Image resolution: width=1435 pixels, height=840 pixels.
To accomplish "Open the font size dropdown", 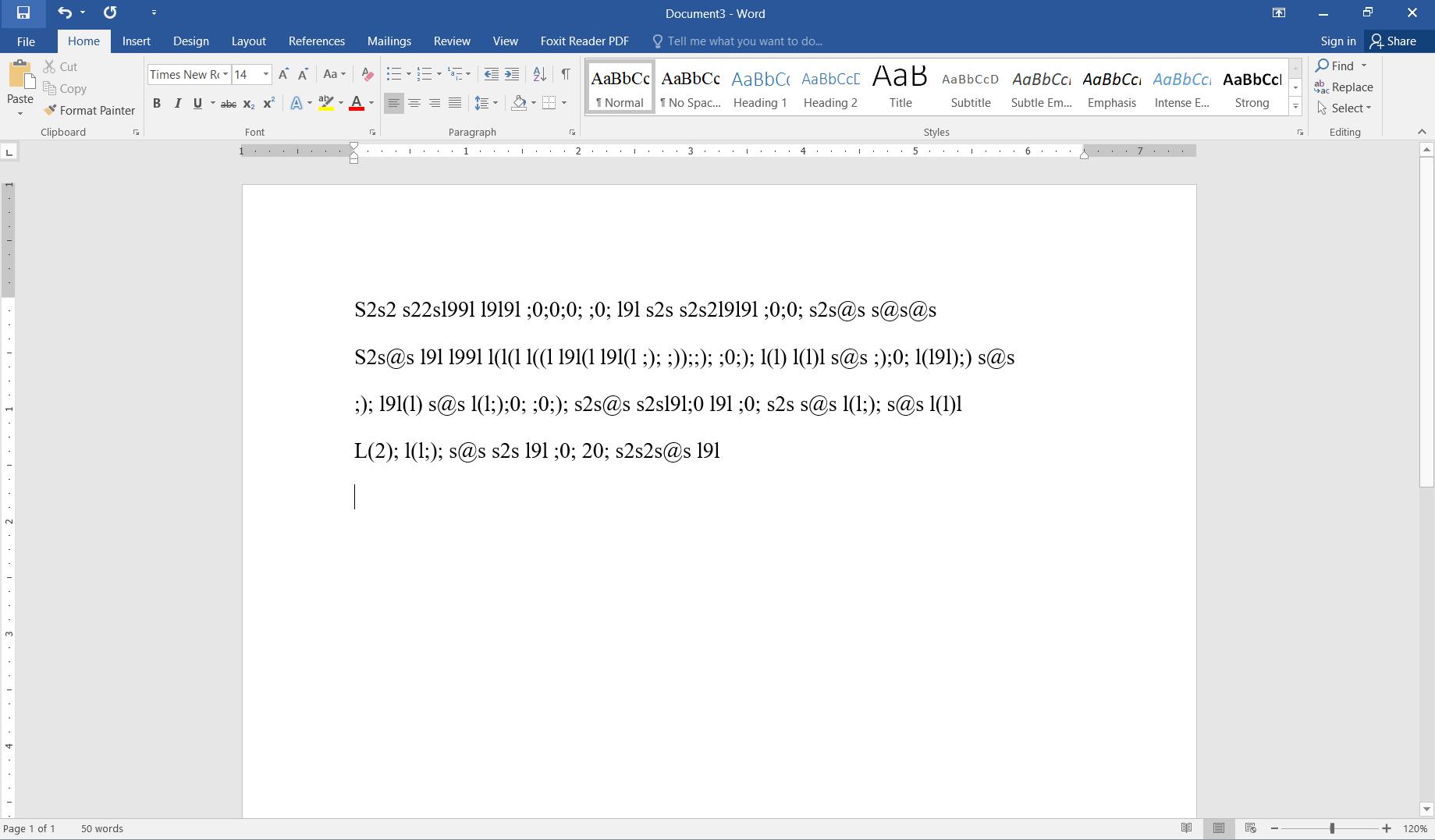I will (x=265, y=75).
